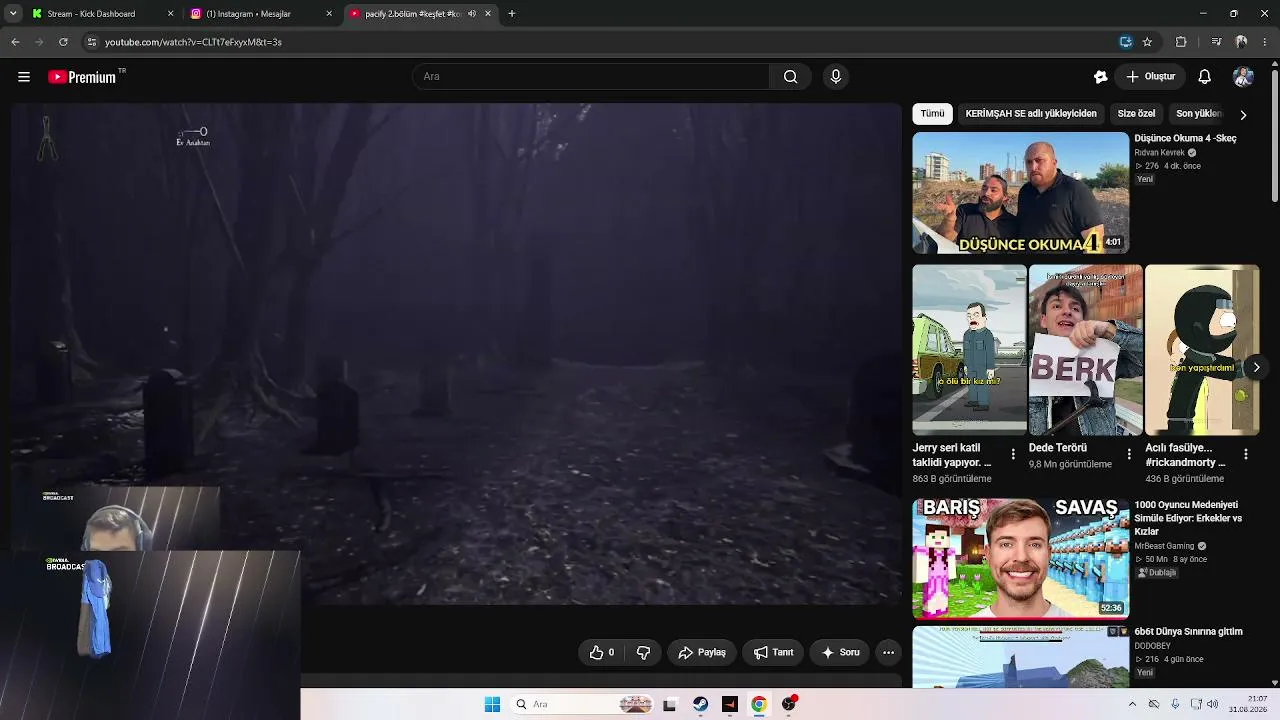Select the pacify 2.bölüm YouTube tab

(421, 14)
